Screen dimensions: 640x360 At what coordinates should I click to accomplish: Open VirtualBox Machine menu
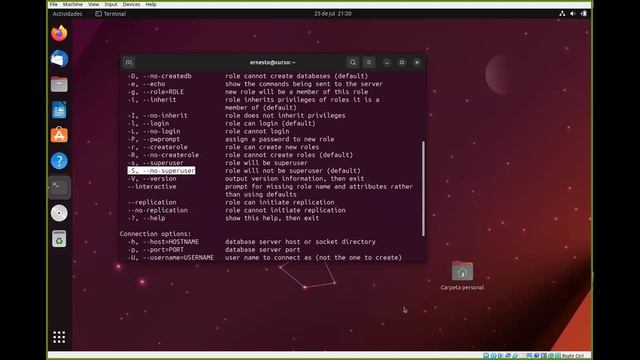(73, 4)
